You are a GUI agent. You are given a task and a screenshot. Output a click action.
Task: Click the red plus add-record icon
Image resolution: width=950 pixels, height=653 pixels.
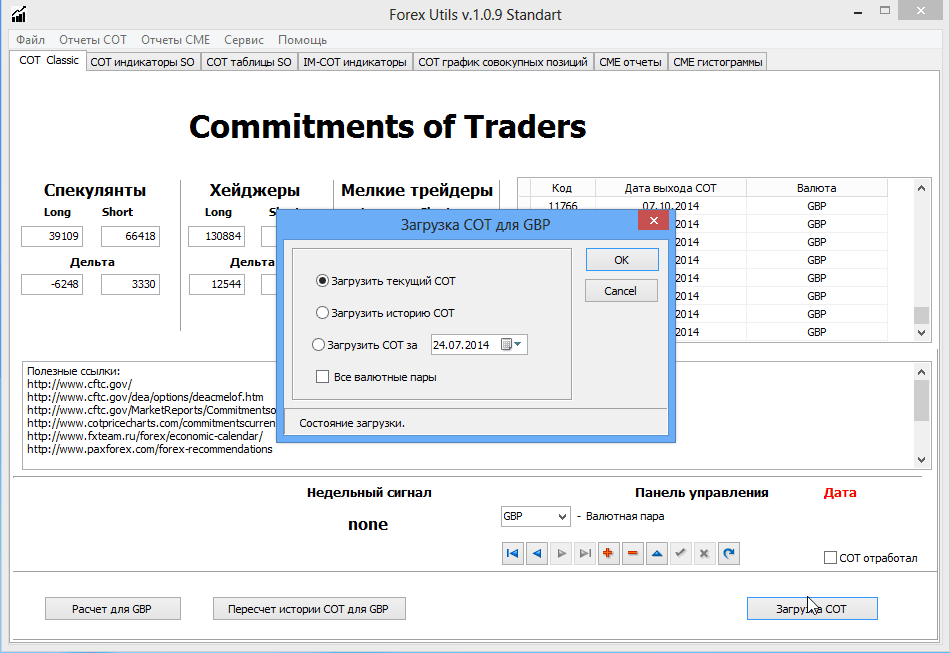(609, 553)
